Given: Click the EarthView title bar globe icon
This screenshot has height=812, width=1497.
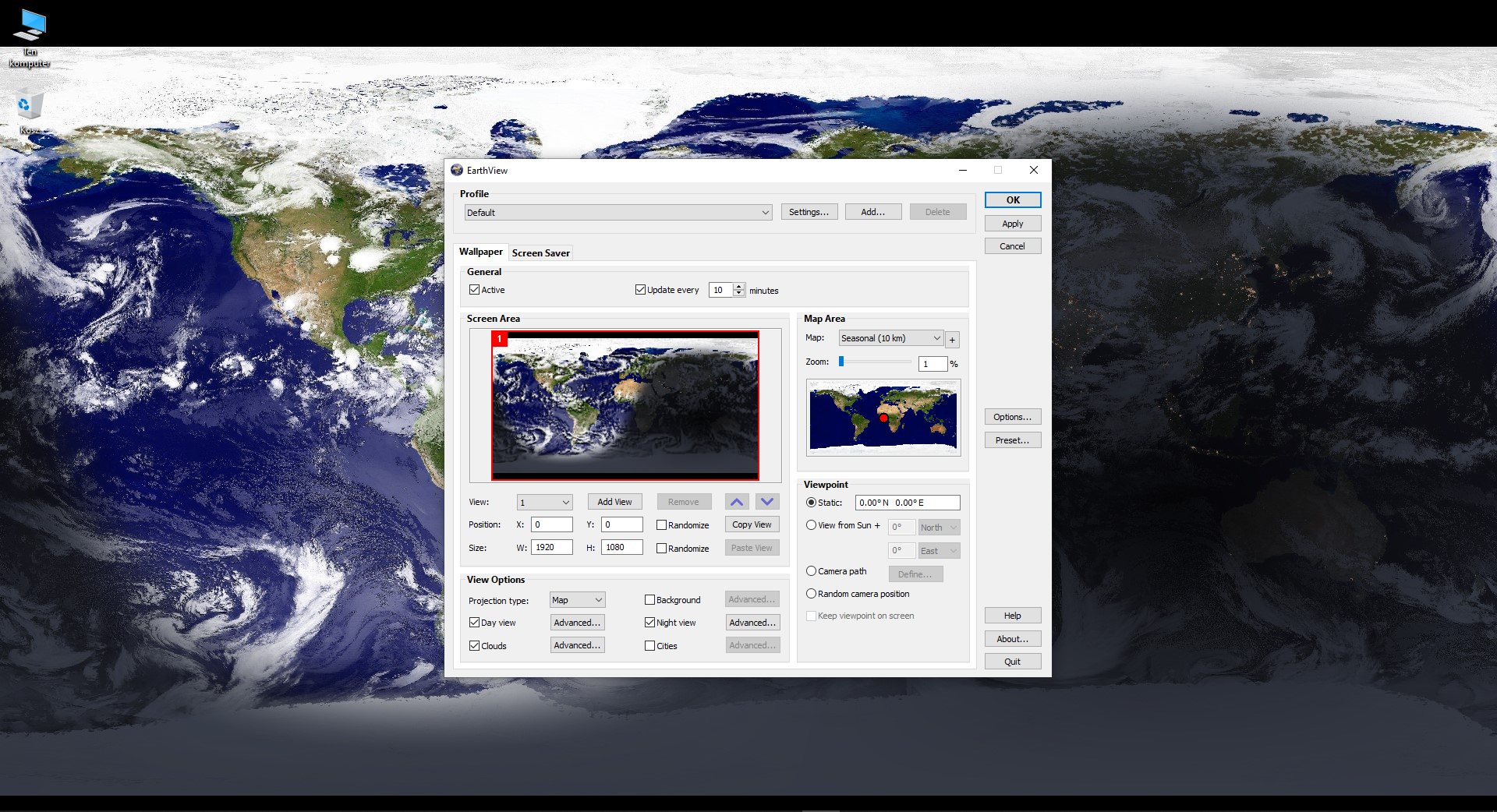Looking at the screenshot, I should [457, 170].
